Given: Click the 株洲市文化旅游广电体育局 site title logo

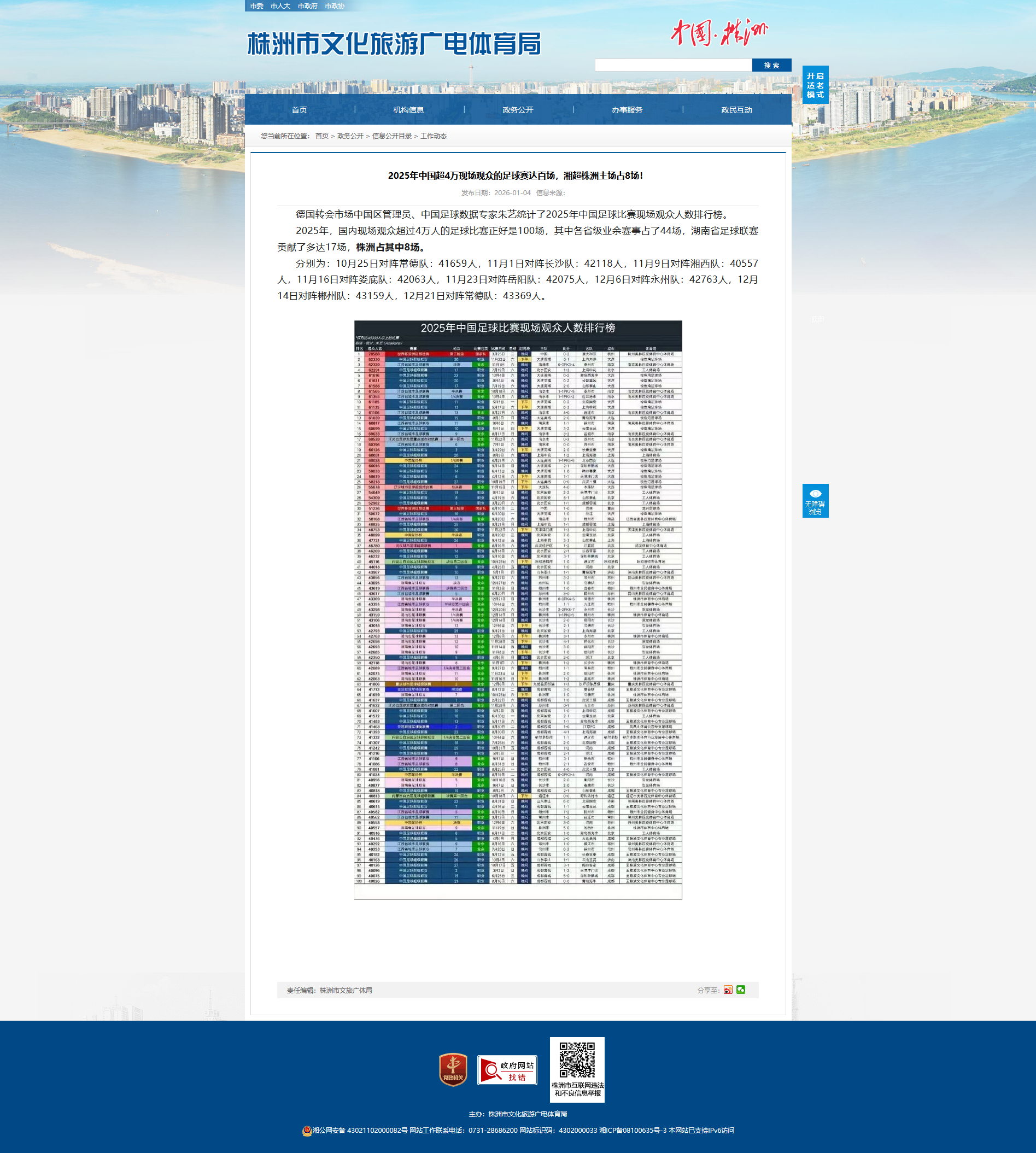Looking at the screenshot, I should (394, 44).
